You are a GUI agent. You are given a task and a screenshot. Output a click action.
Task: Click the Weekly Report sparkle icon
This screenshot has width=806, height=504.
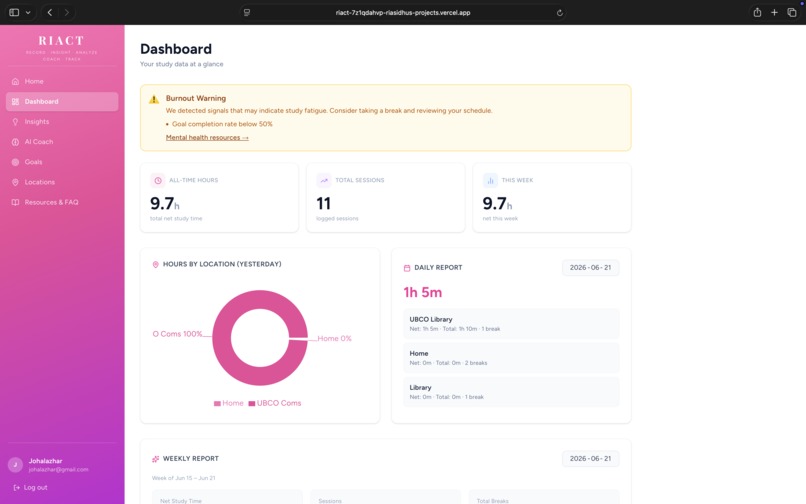coord(155,459)
